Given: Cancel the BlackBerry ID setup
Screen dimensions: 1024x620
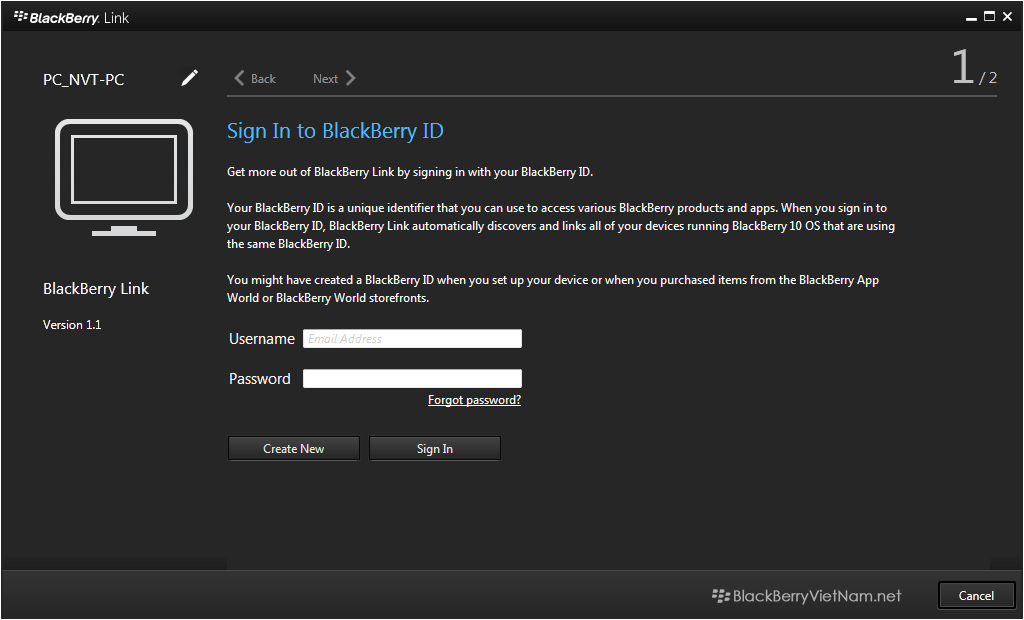Looking at the screenshot, I should click(x=975, y=595).
